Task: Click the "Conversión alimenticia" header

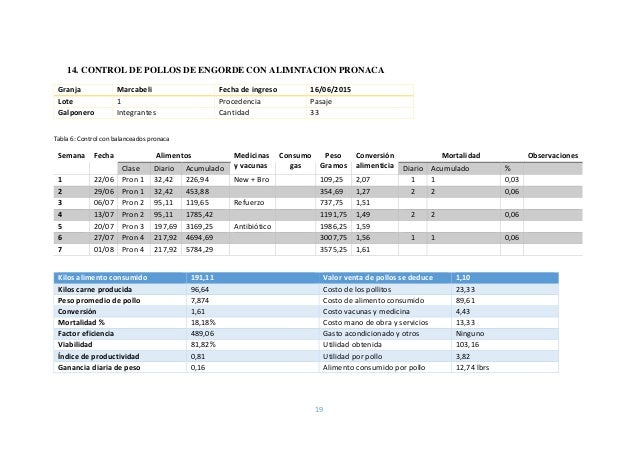Action: tap(375, 161)
